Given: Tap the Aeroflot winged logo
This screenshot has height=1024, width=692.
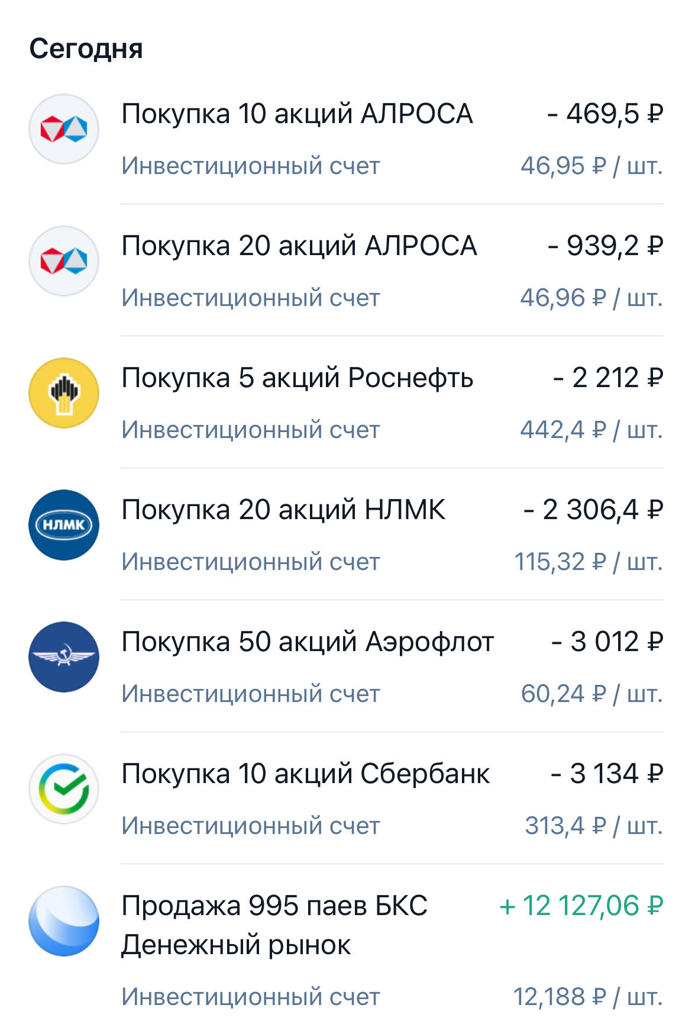Looking at the screenshot, I should 64,657.
